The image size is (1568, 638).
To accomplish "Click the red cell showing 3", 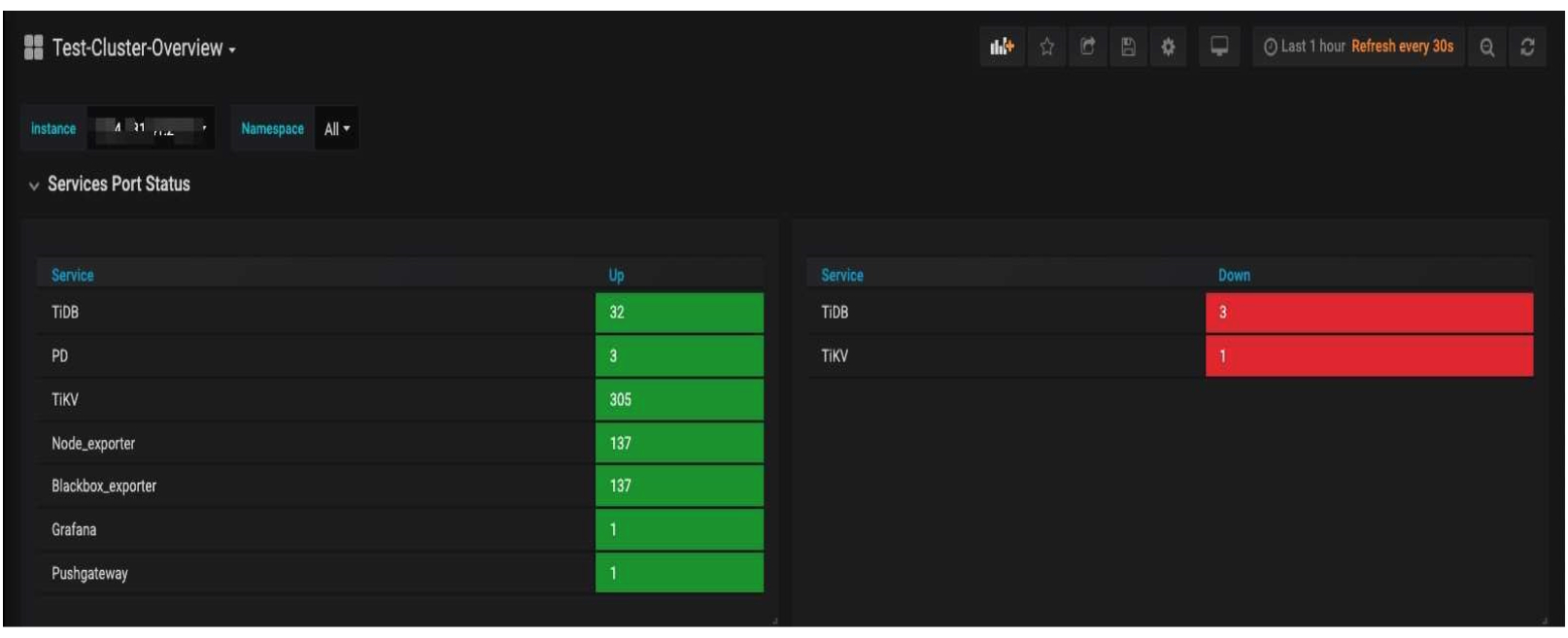I will [x=1369, y=312].
